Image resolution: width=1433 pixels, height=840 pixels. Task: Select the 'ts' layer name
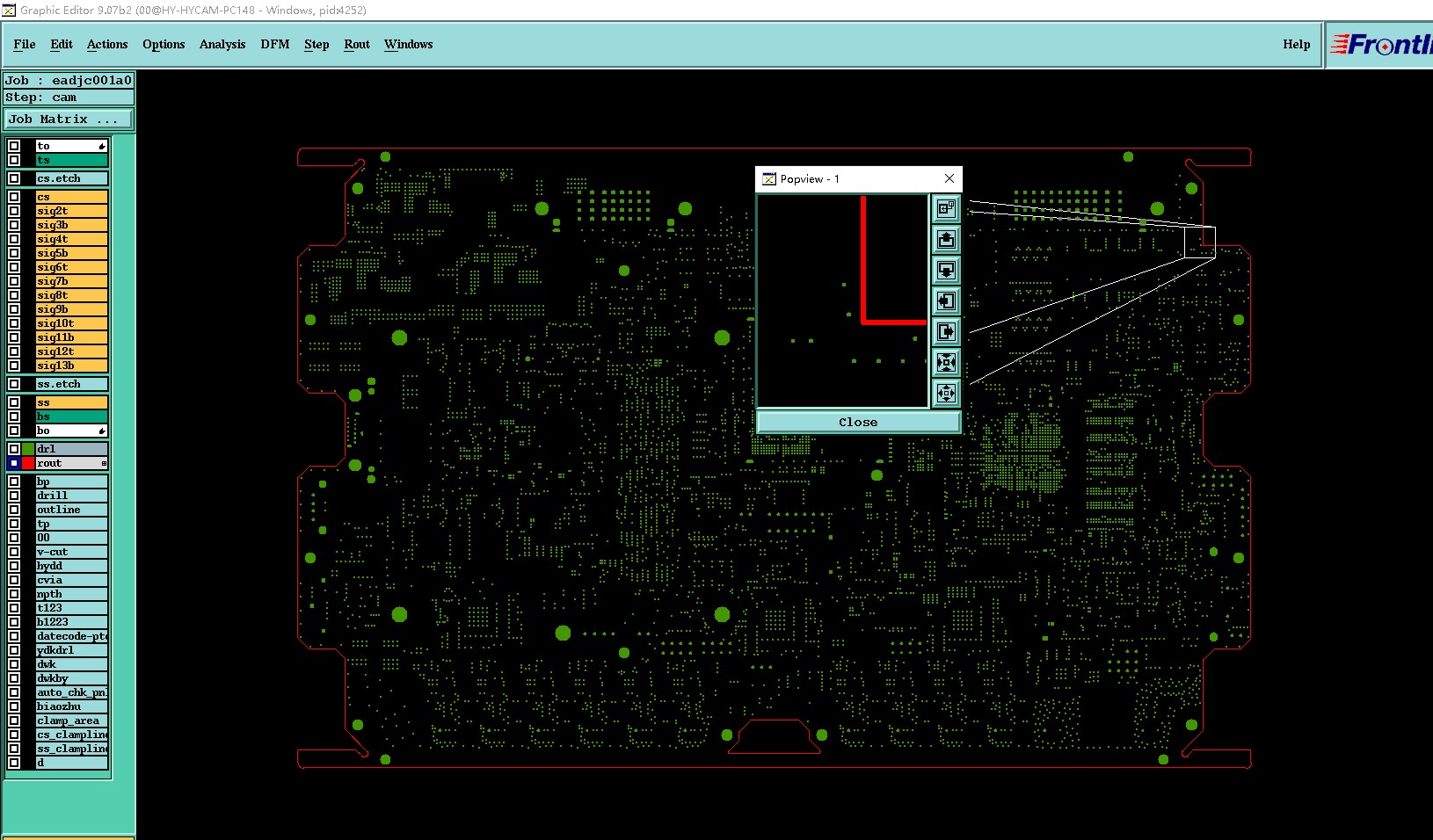point(72,160)
